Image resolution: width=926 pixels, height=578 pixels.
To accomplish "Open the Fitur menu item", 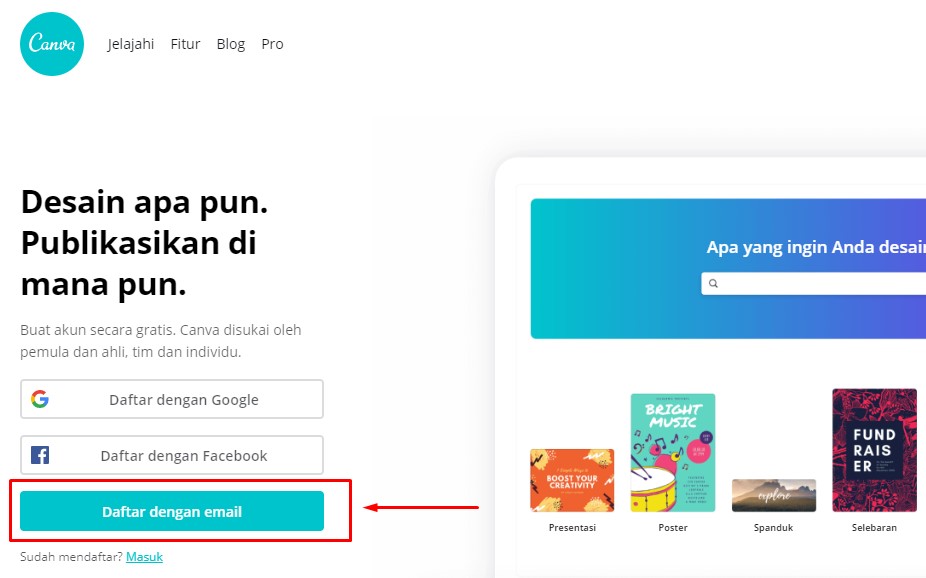I will pos(185,44).
